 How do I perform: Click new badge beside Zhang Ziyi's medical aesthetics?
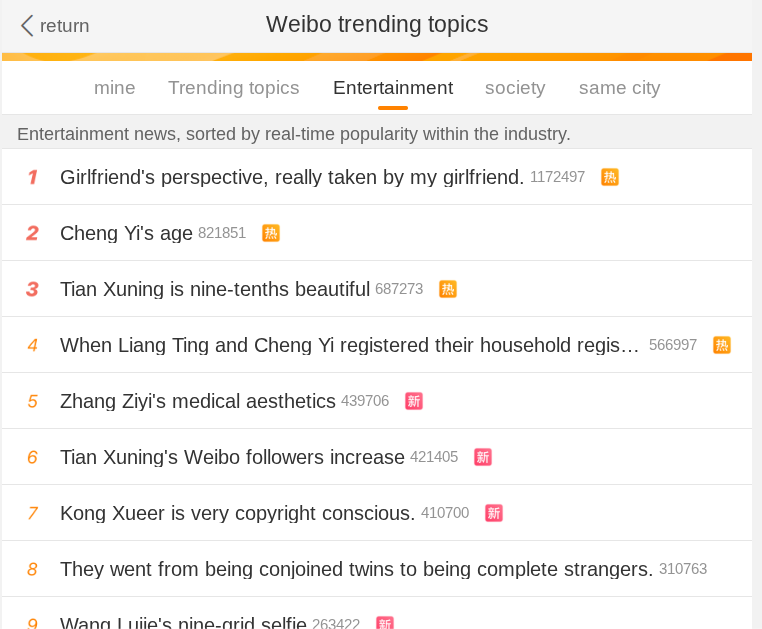pyautogui.click(x=414, y=401)
